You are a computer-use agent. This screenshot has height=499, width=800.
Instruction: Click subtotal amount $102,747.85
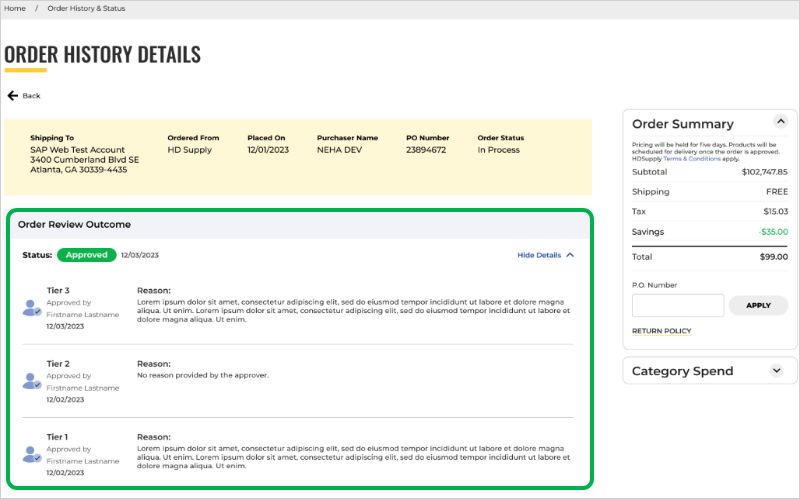click(x=764, y=171)
